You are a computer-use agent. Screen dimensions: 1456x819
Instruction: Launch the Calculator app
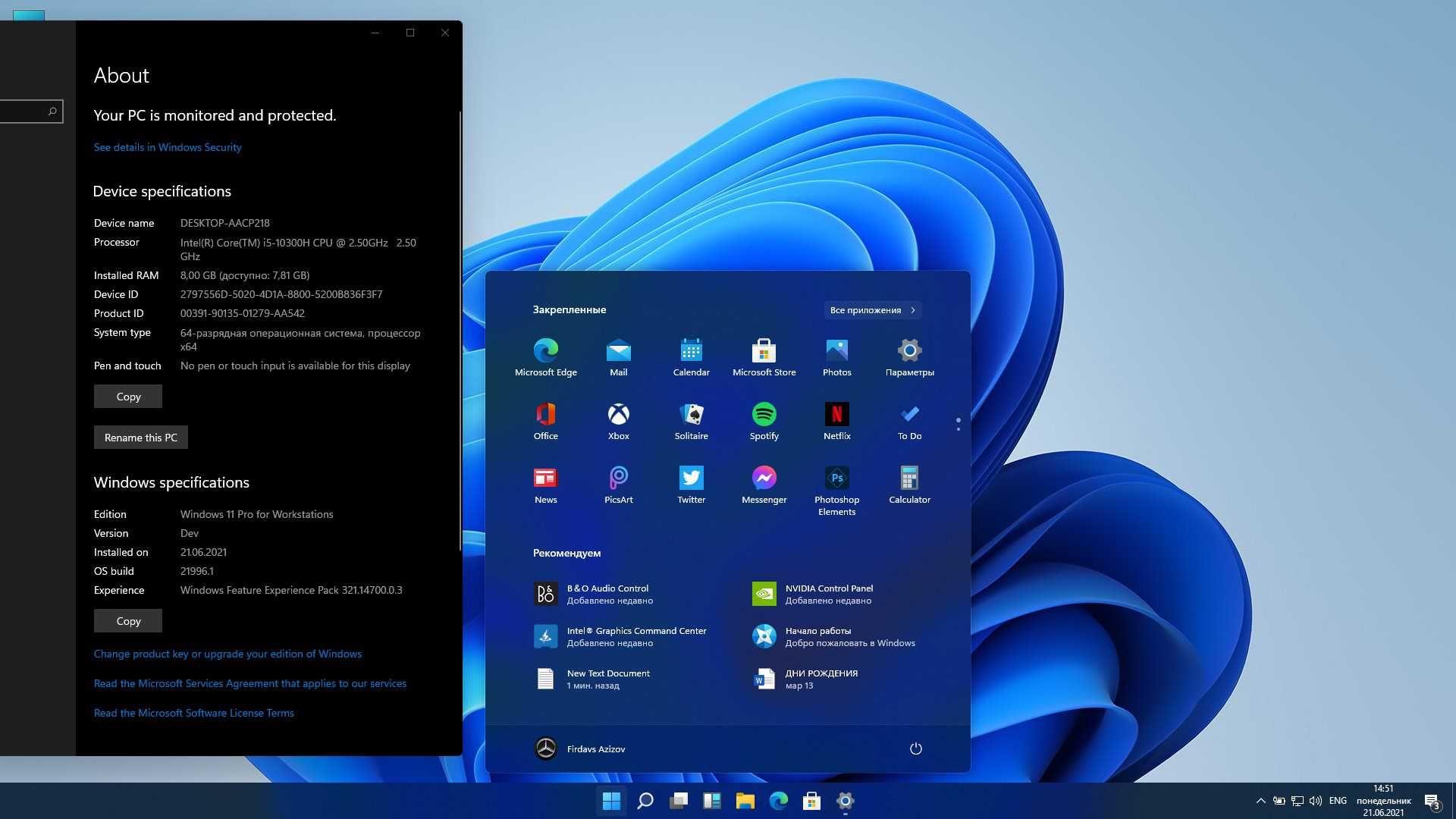pyautogui.click(x=910, y=485)
